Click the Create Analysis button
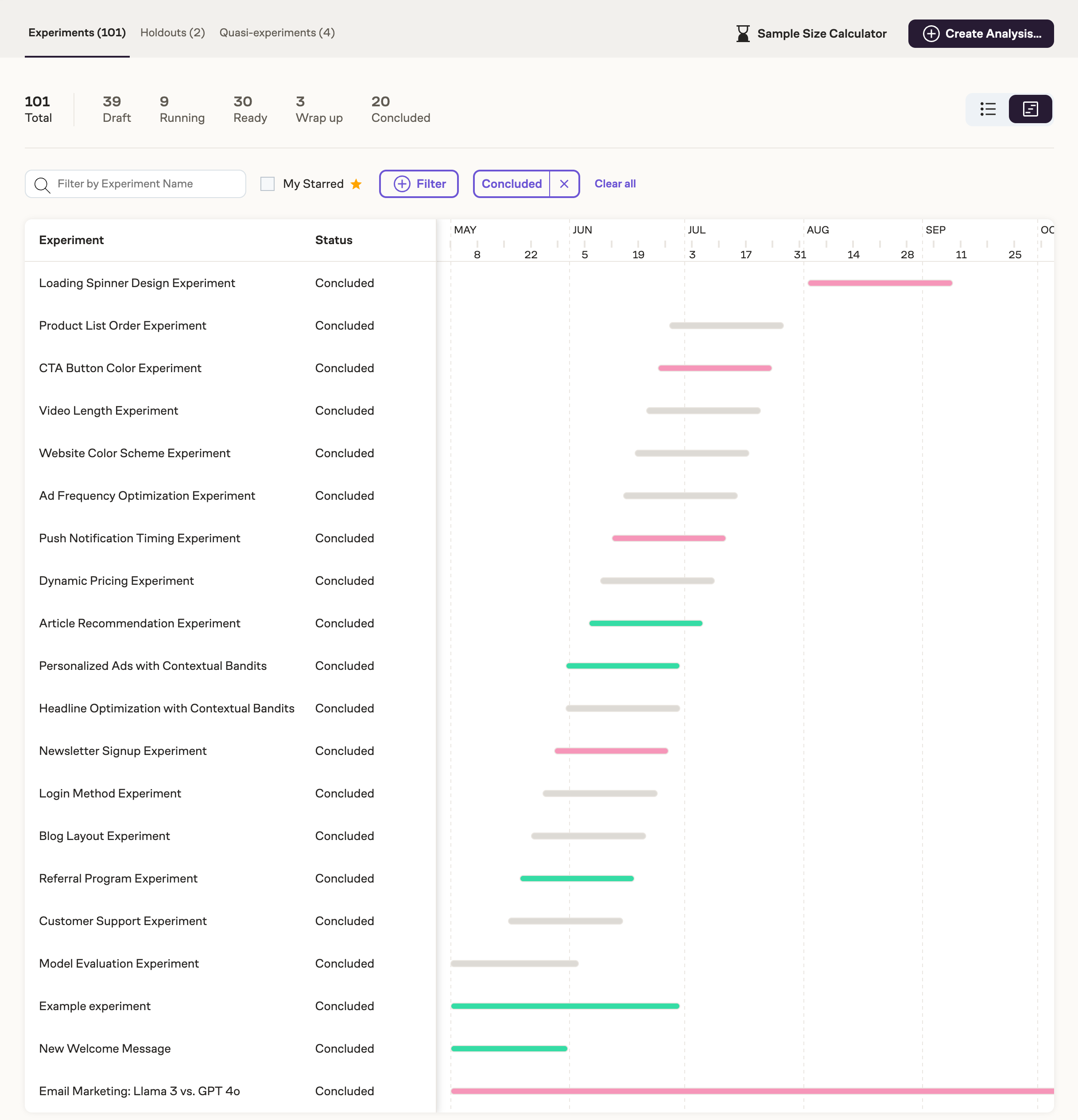The width and height of the screenshot is (1078, 1120). tap(981, 33)
